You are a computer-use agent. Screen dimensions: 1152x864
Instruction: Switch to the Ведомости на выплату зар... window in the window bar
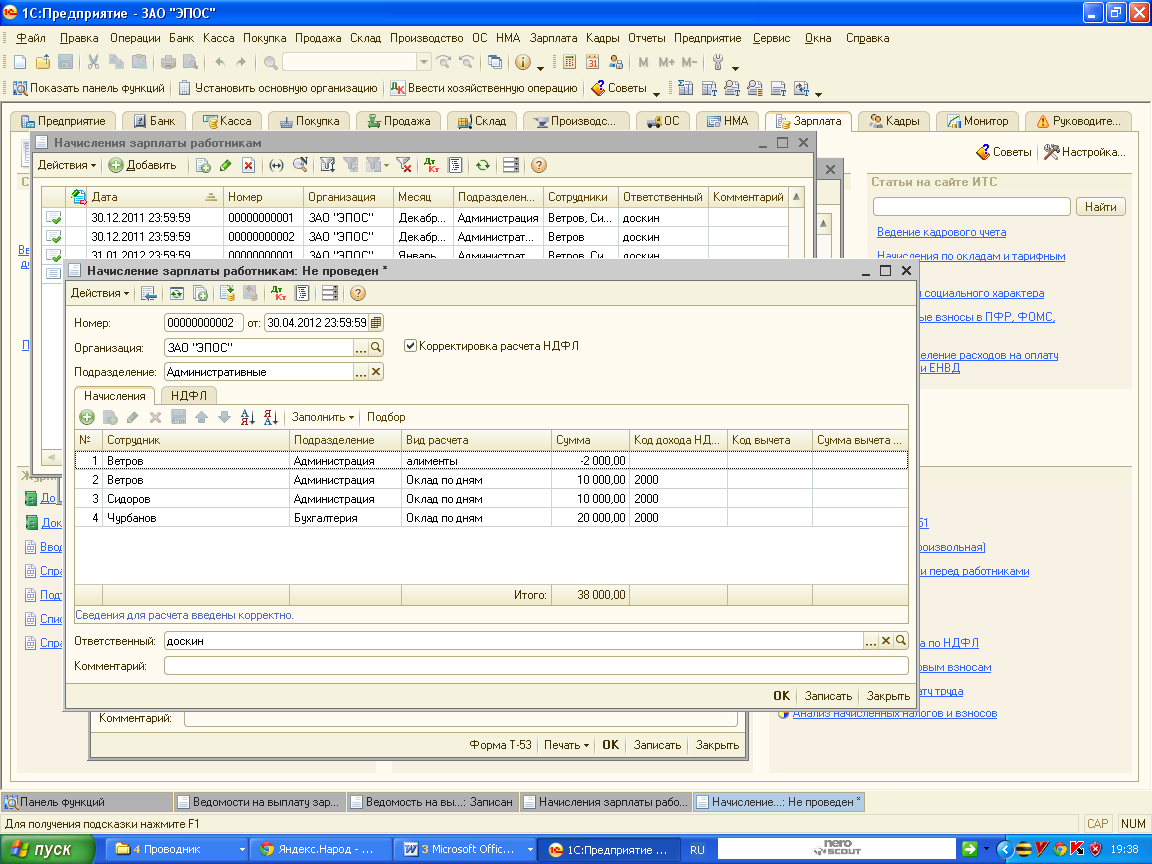point(259,802)
